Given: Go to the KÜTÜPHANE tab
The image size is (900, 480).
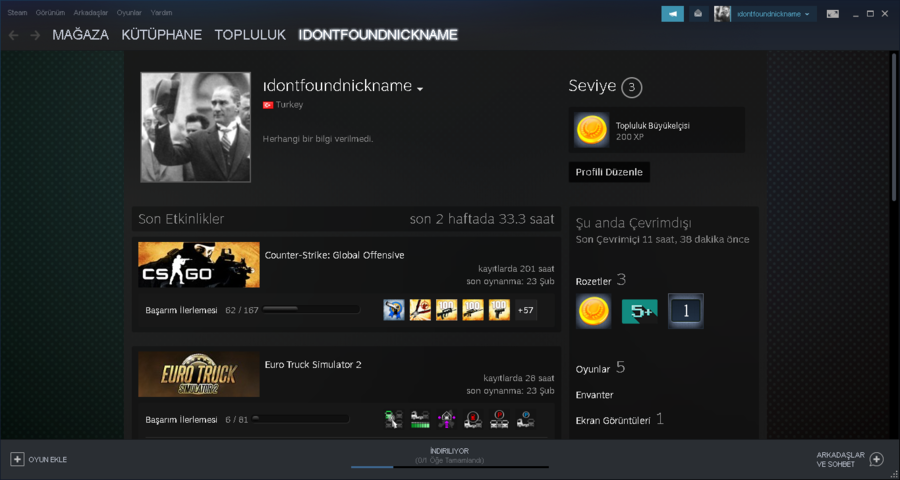Looking at the screenshot, I should [x=162, y=35].
